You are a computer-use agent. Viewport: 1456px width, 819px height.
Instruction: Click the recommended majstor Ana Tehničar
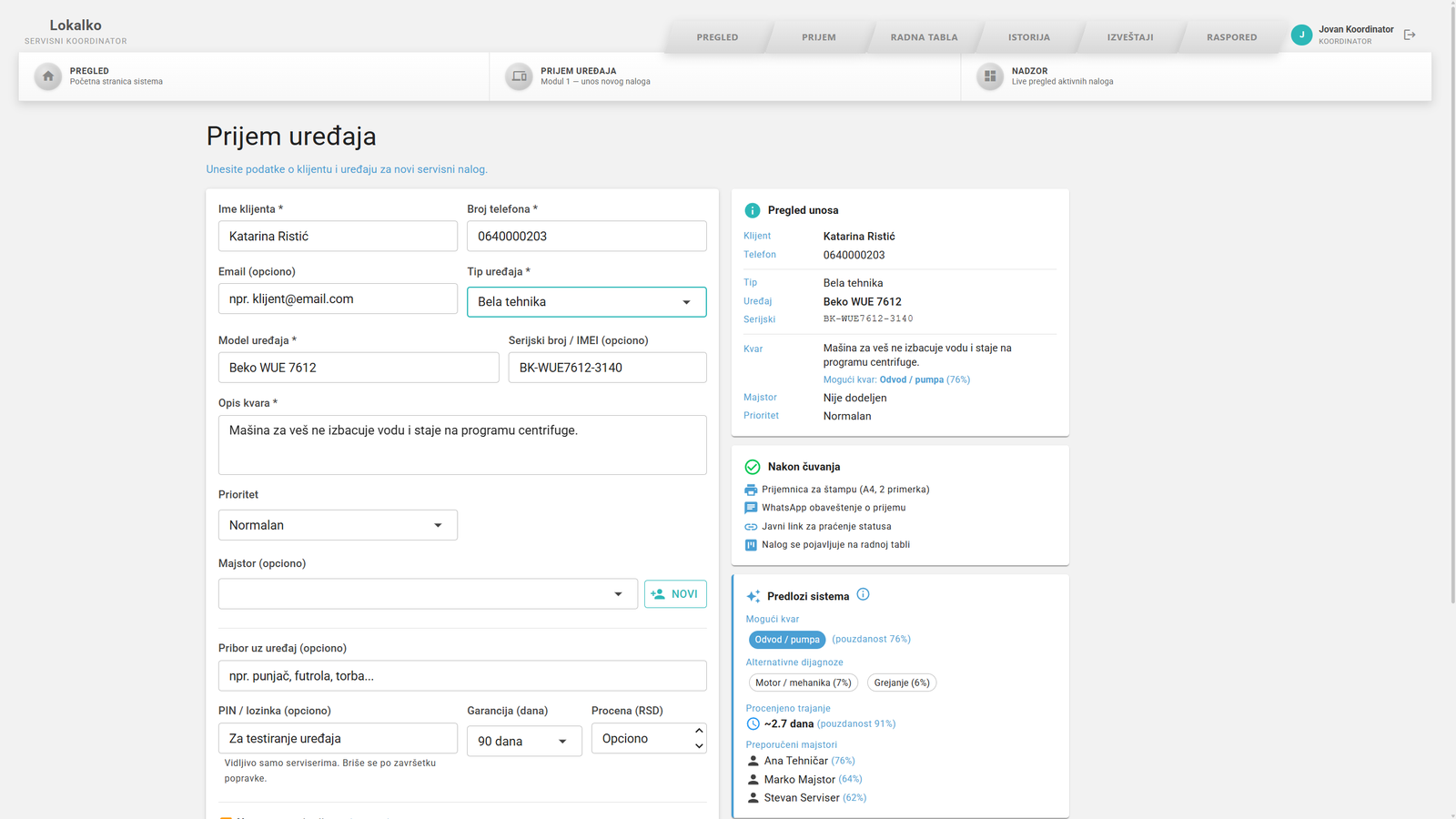(x=796, y=761)
